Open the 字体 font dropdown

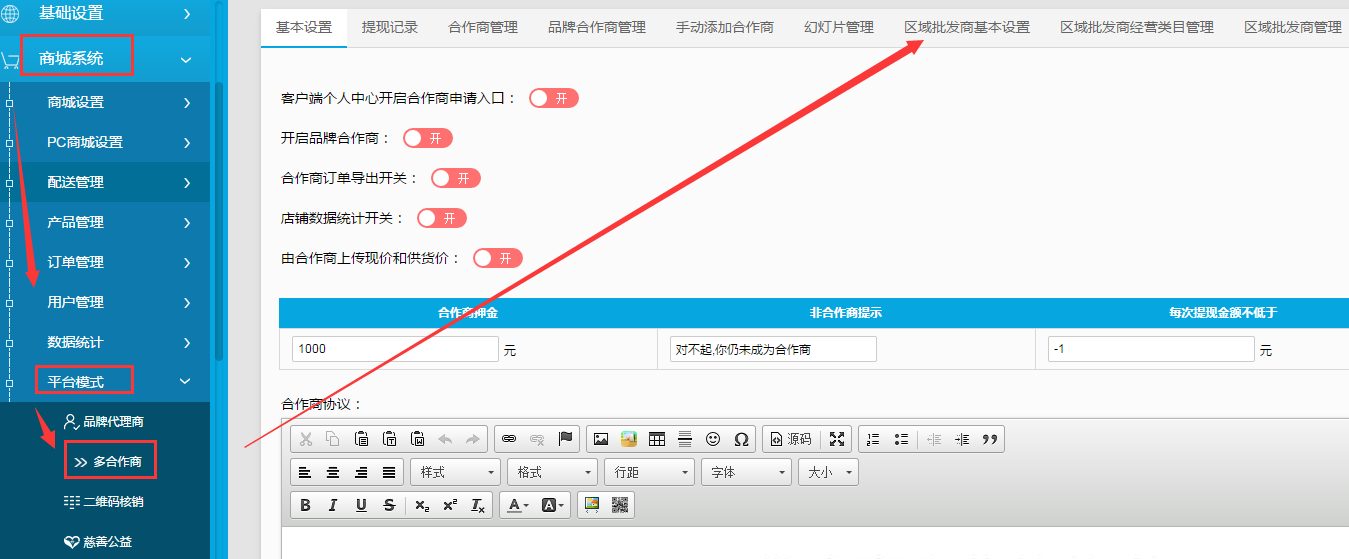746,472
